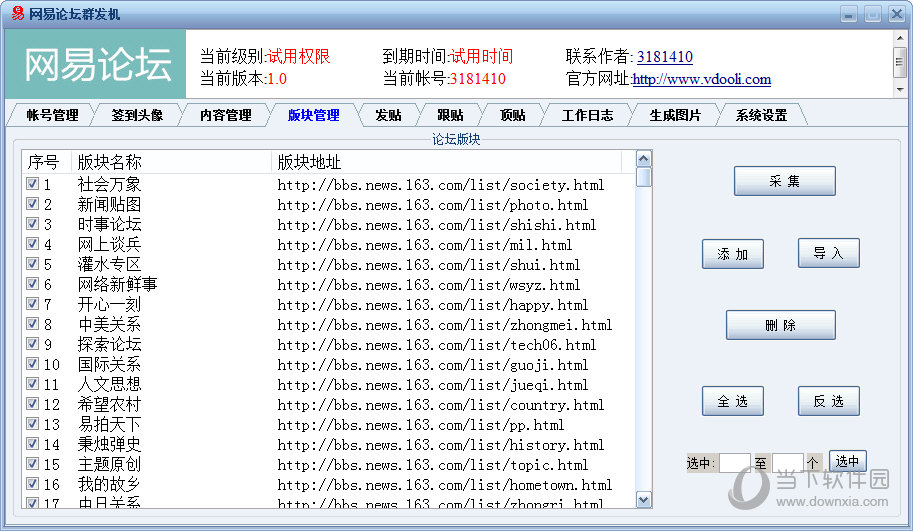The width and height of the screenshot is (913, 531).
Task: Select the country.html address cell
Action: [441, 405]
